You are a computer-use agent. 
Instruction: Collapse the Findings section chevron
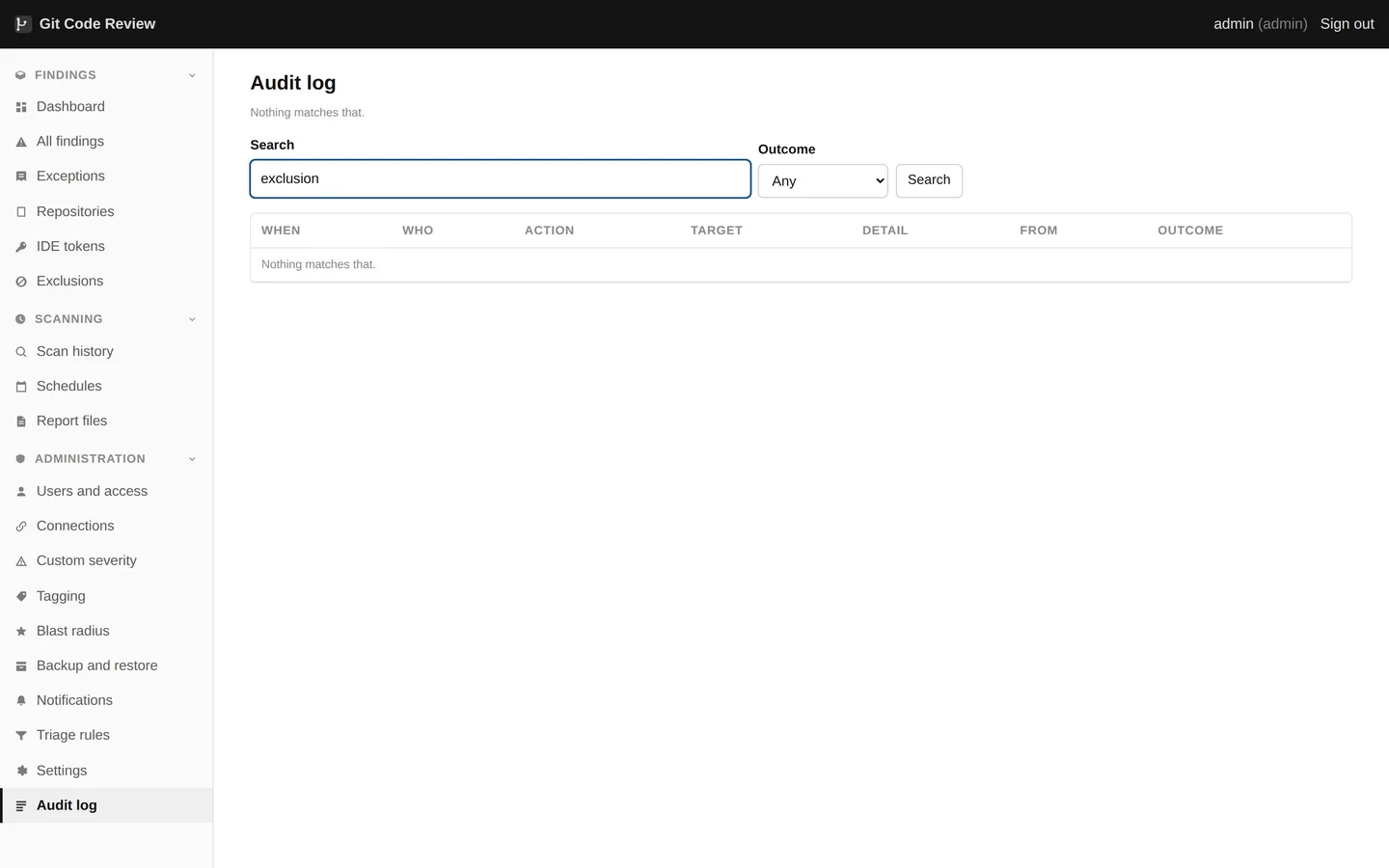192,75
